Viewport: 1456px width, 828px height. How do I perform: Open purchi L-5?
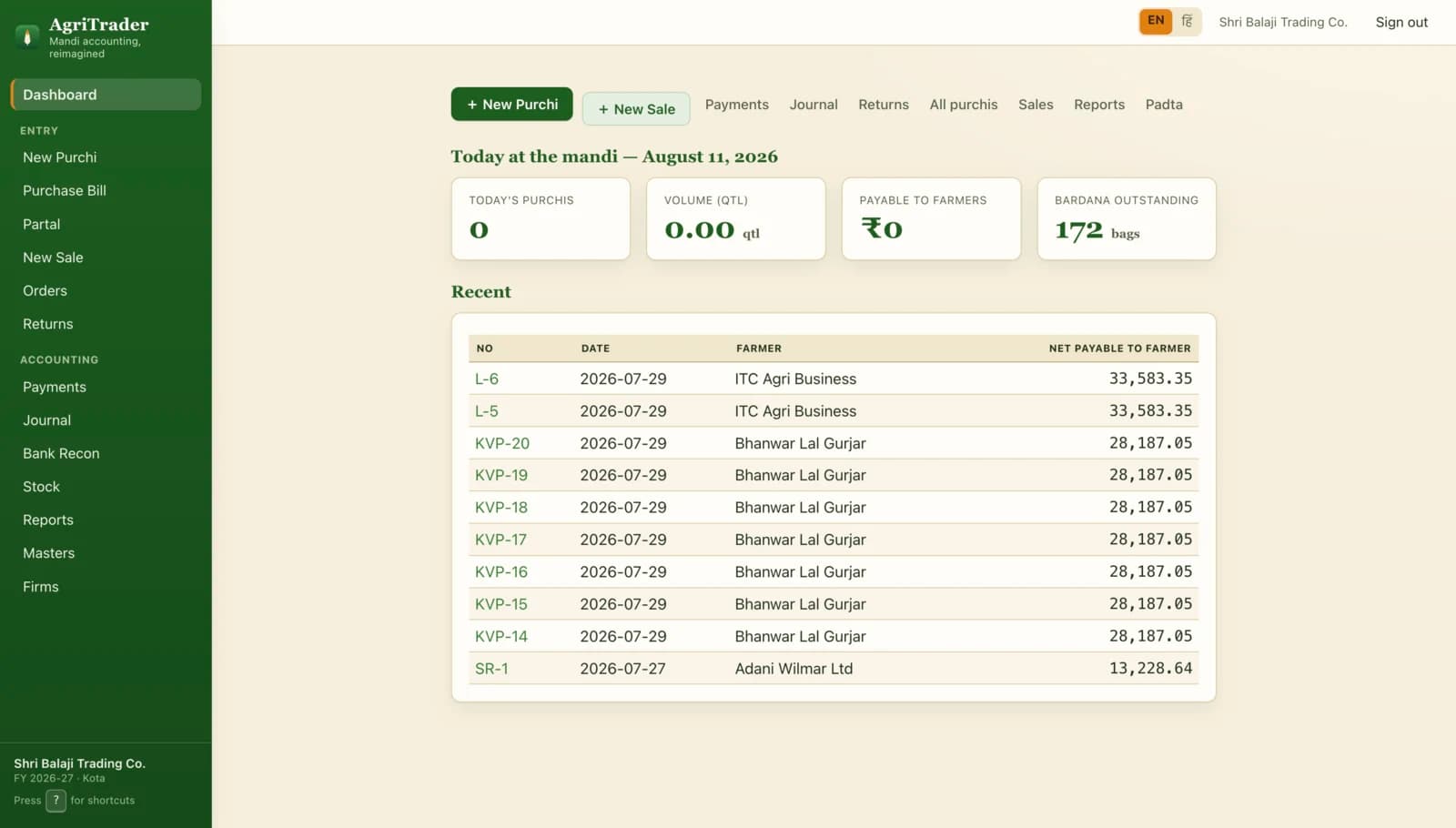487,411
